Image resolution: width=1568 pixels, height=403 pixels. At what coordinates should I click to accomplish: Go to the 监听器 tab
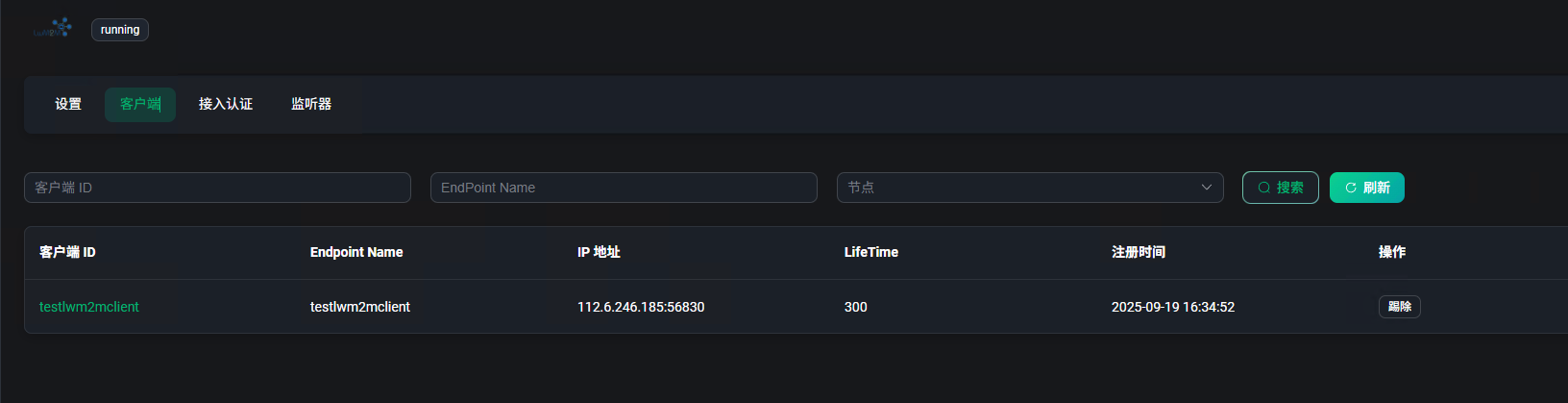click(311, 104)
